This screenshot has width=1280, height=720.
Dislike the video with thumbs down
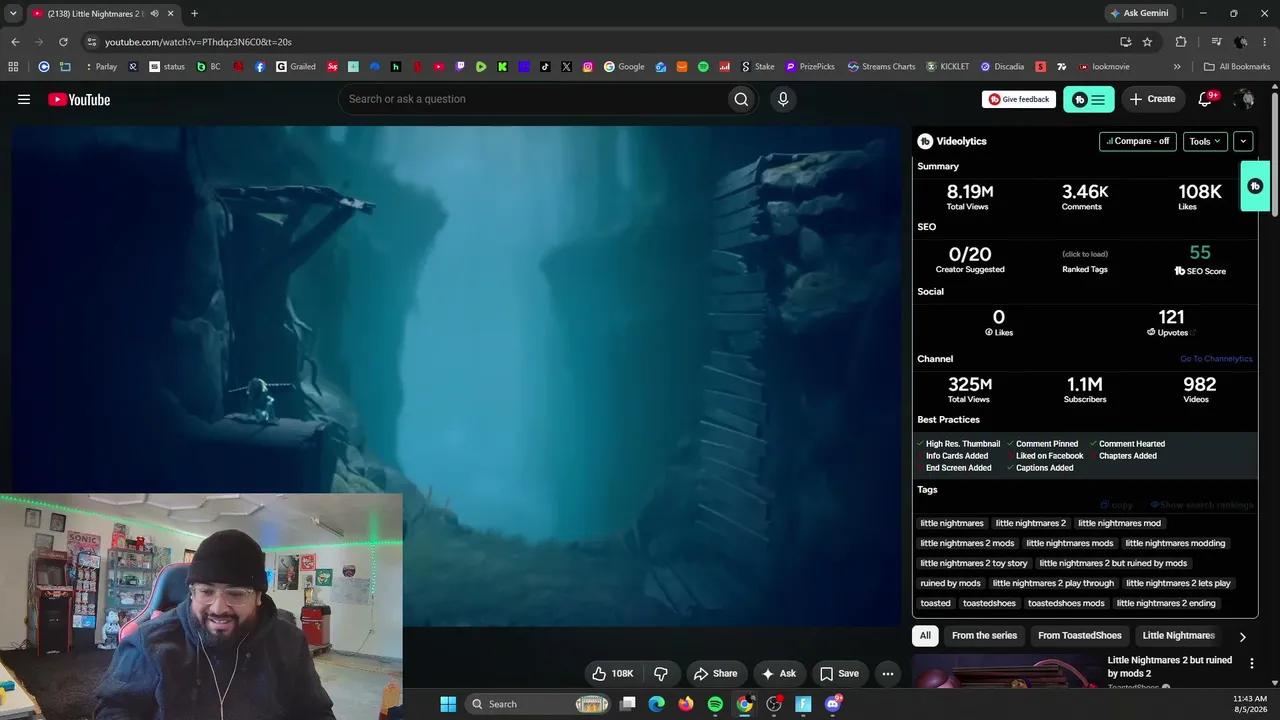pyautogui.click(x=661, y=674)
